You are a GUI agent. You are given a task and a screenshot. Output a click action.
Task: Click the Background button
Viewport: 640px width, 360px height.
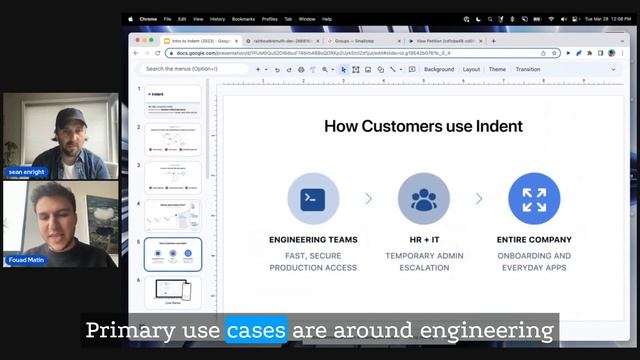439,69
